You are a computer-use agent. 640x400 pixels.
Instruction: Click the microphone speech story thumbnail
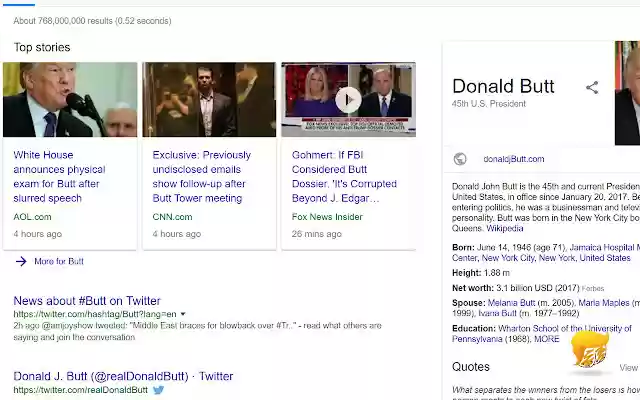[70, 99]
